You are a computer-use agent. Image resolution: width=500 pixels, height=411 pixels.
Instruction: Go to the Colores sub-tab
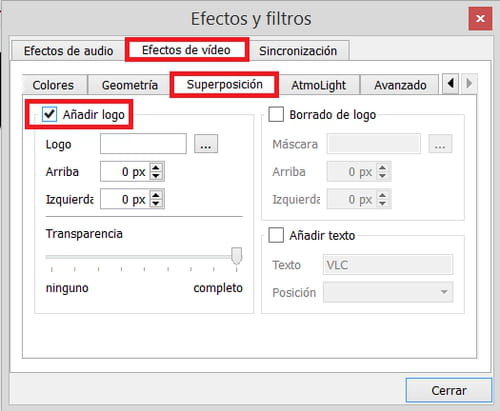pyautogui.click(x=53, y=85)
